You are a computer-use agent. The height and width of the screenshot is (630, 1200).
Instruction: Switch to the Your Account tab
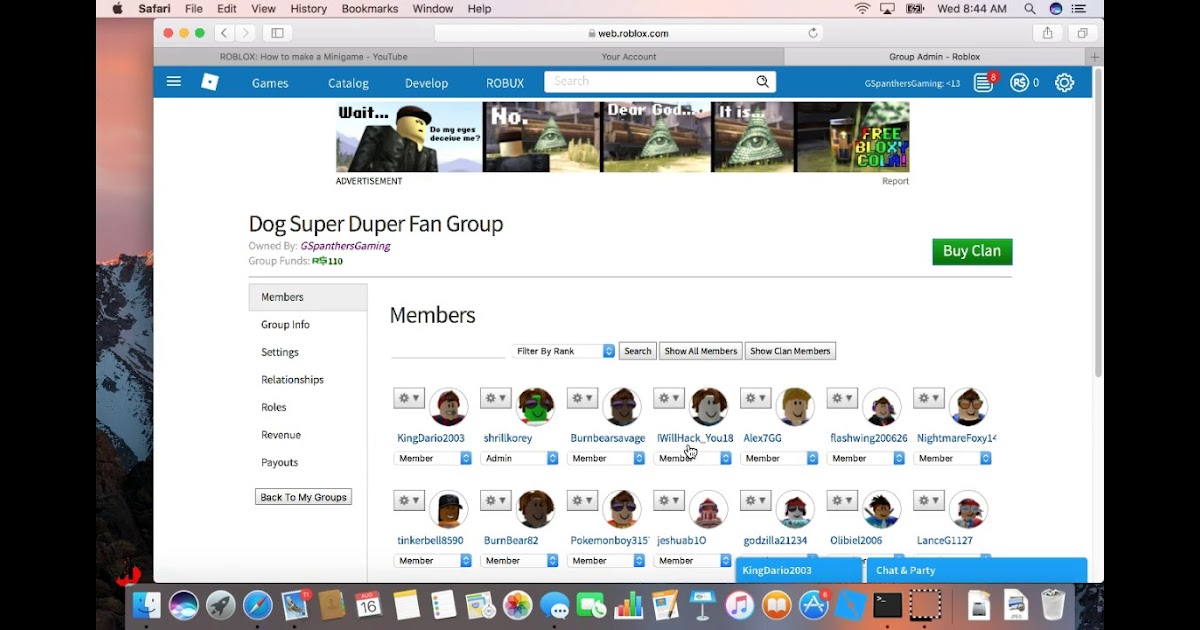coord(629,57)
